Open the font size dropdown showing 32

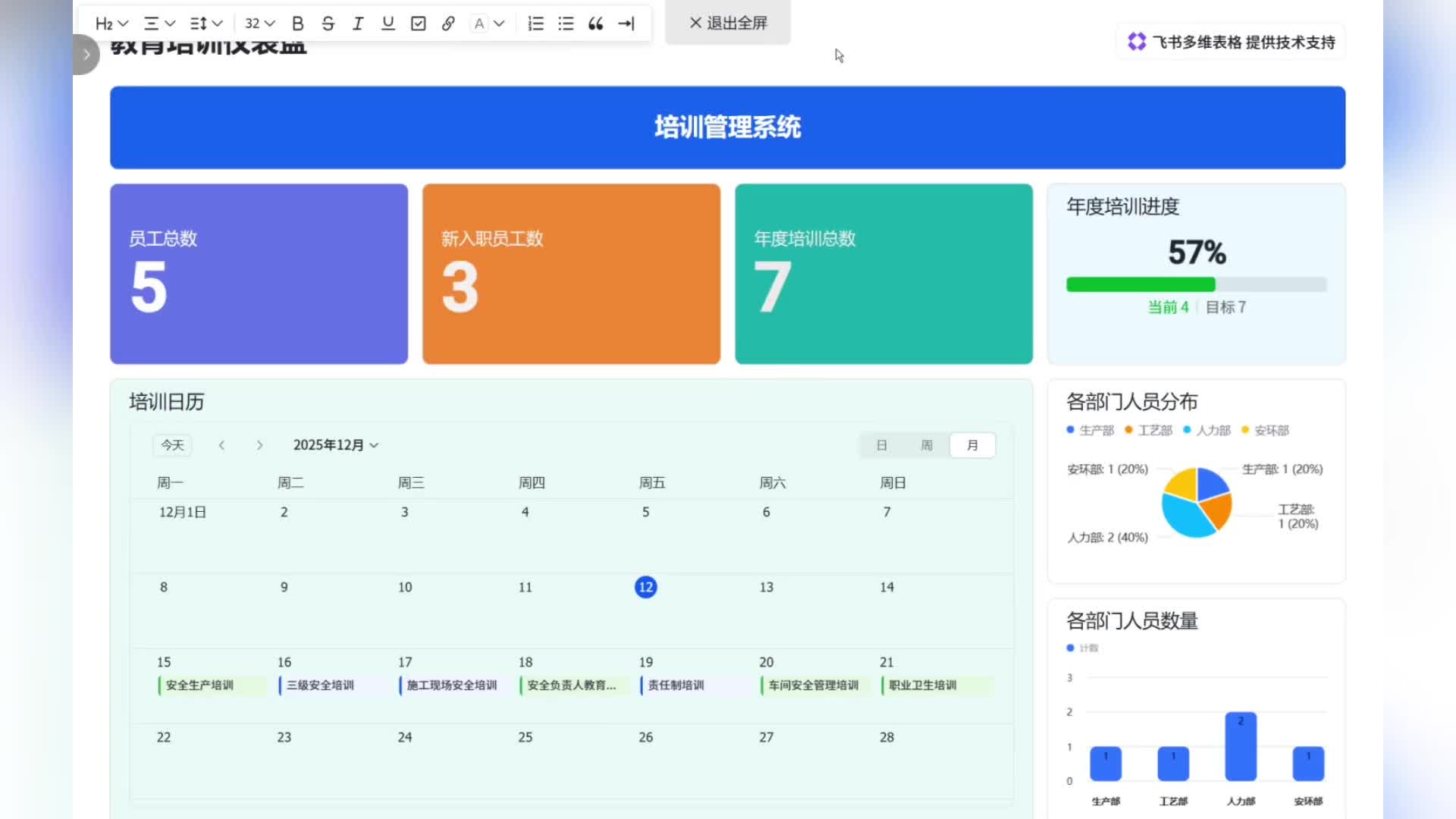click(x=259, y=24)
